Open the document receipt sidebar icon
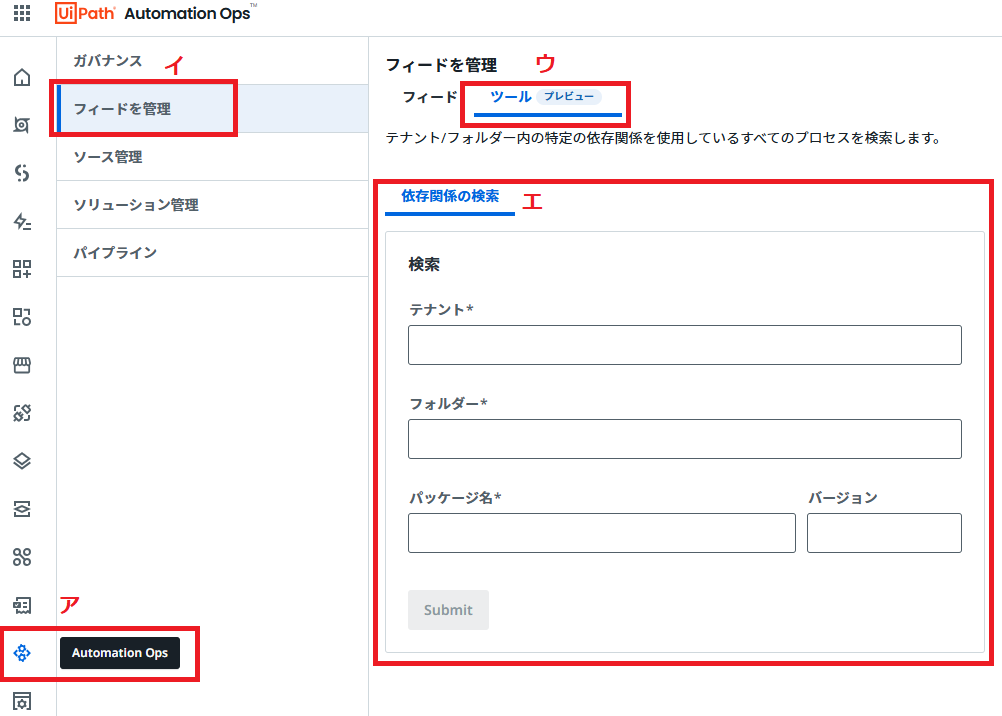Screen dimensions: 1002x716 [22, 605]
